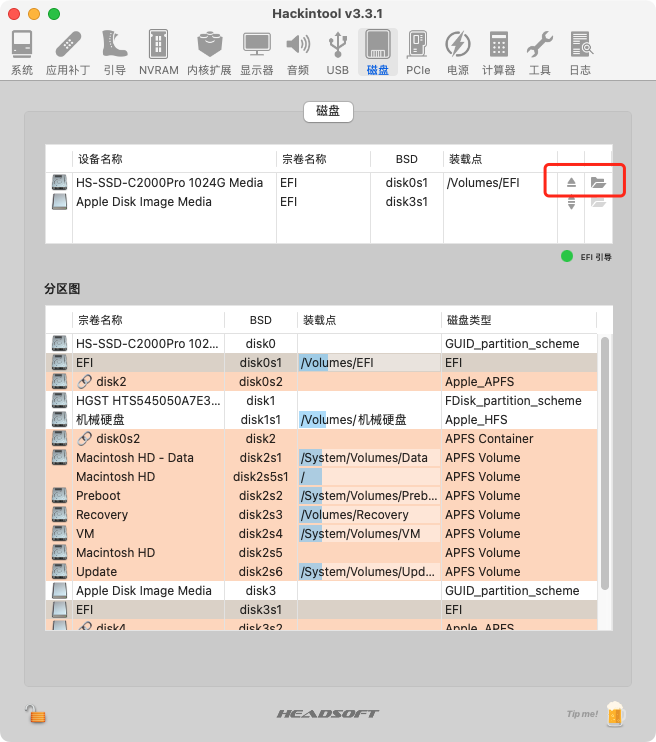This screenshot has width=656, height=742.
Task: Mount the disk3s1 EFI partition via mount icon
Action: pyautogui.click(x=571, y=203)
